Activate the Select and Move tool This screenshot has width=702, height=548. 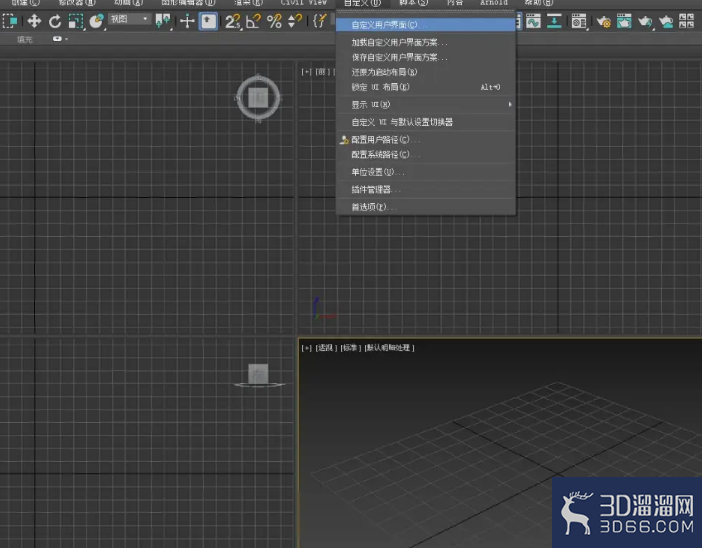coord(34,21)
